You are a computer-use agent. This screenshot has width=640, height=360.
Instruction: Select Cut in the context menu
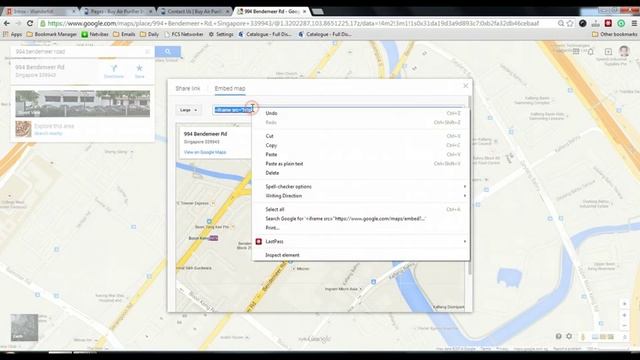(x=361, y=136)
